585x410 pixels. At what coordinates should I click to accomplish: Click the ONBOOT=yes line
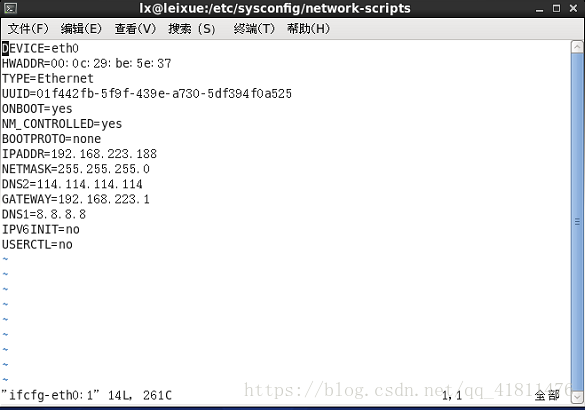[37, 109]
